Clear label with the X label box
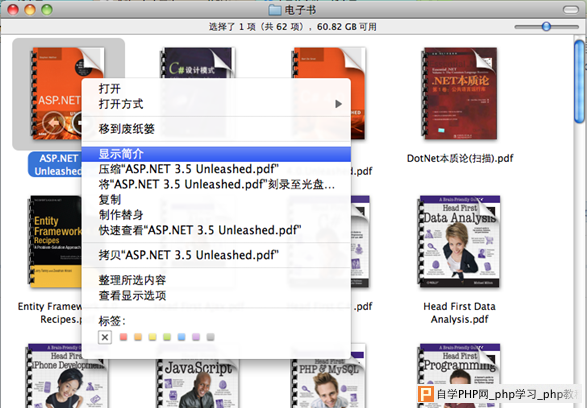This screenshot has width=587, height=408. click(x=105, y=337)
